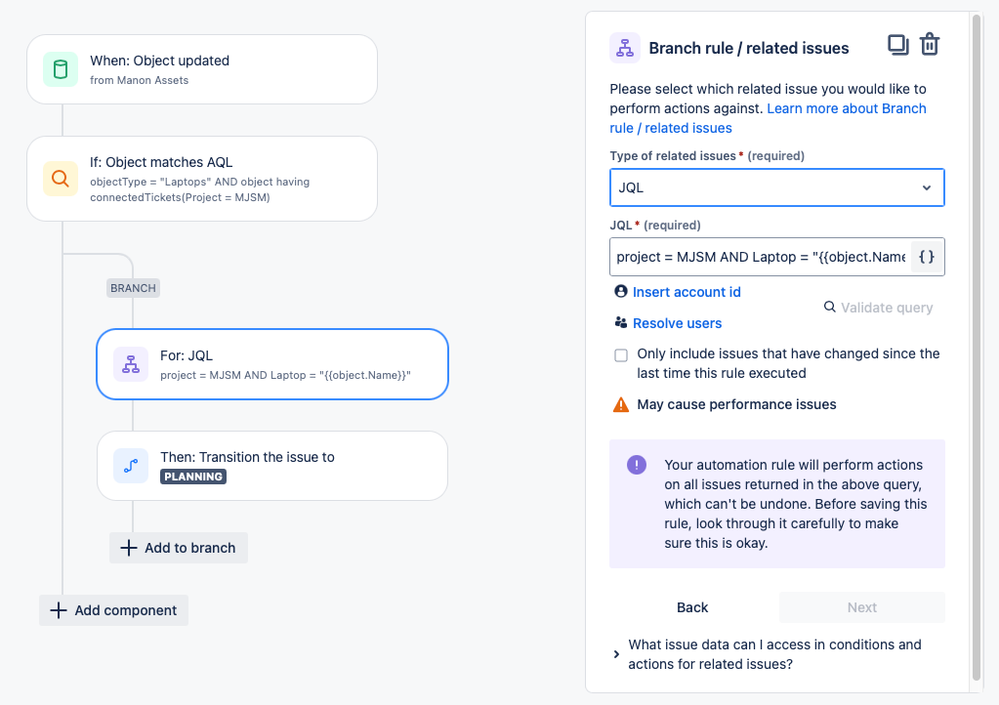Open Type of related issues dropdown
This screenshot has height=705, width=999.
tap(777, 187)
